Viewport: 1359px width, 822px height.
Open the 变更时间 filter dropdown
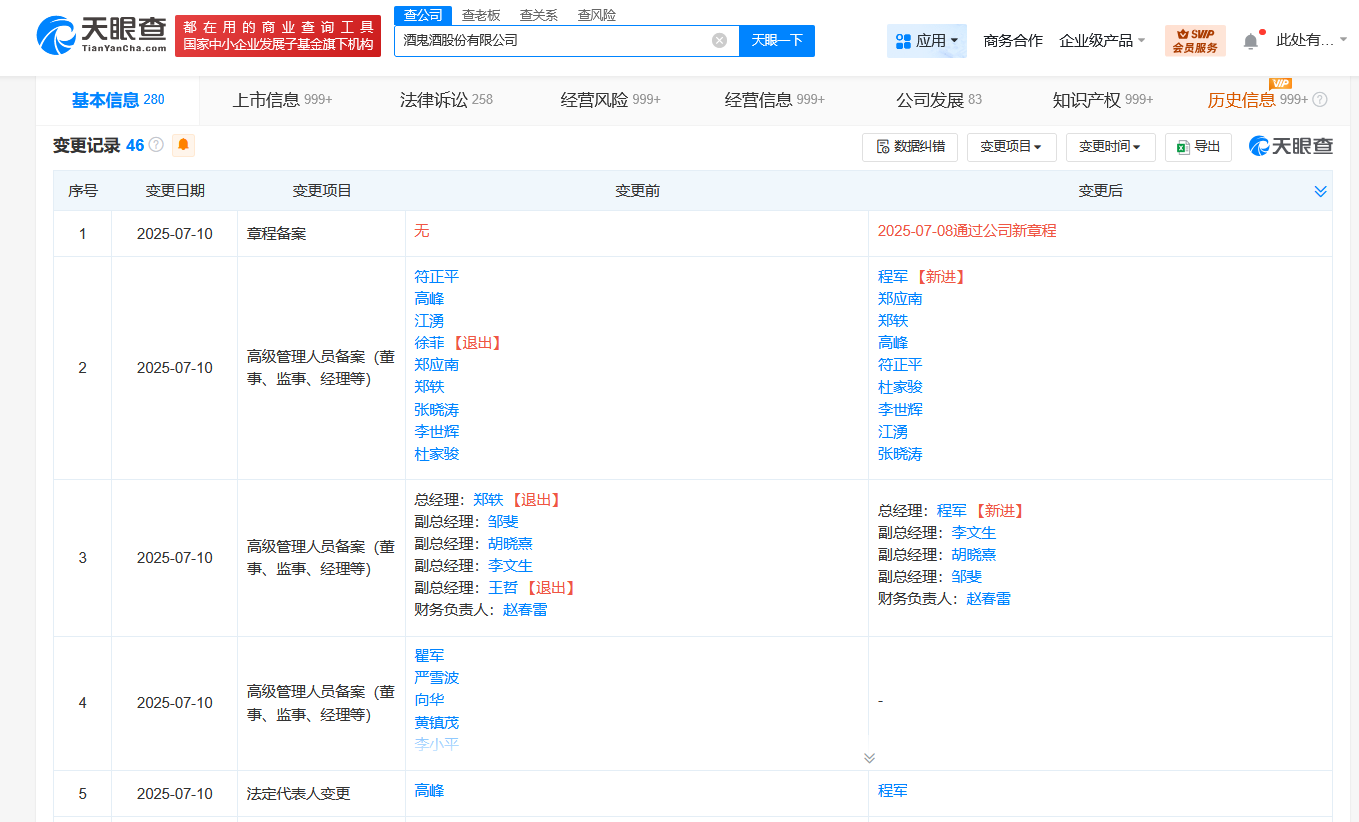(1110, 147)
